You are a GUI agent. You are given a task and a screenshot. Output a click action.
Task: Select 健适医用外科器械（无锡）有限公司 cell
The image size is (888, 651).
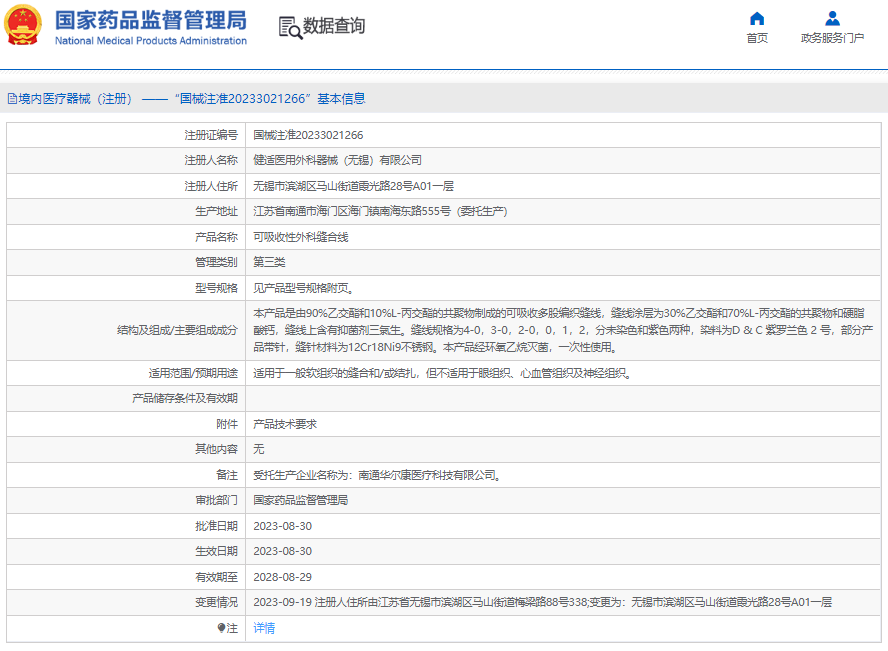[x=338, y=160]
